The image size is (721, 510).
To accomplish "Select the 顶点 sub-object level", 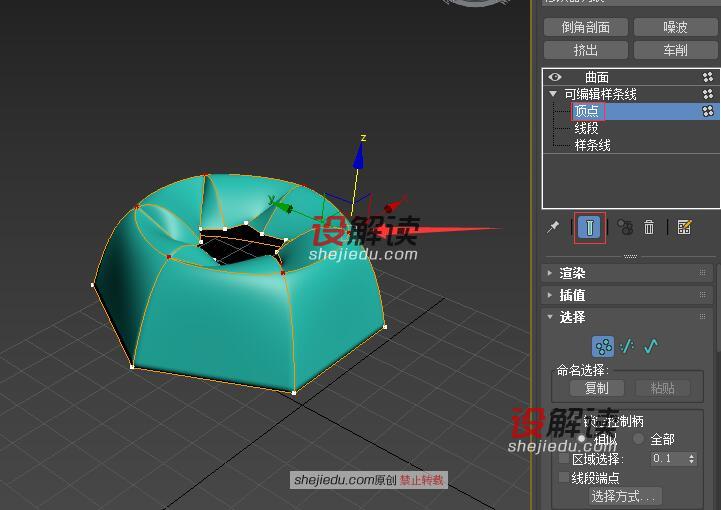I will tap(587, 111).
